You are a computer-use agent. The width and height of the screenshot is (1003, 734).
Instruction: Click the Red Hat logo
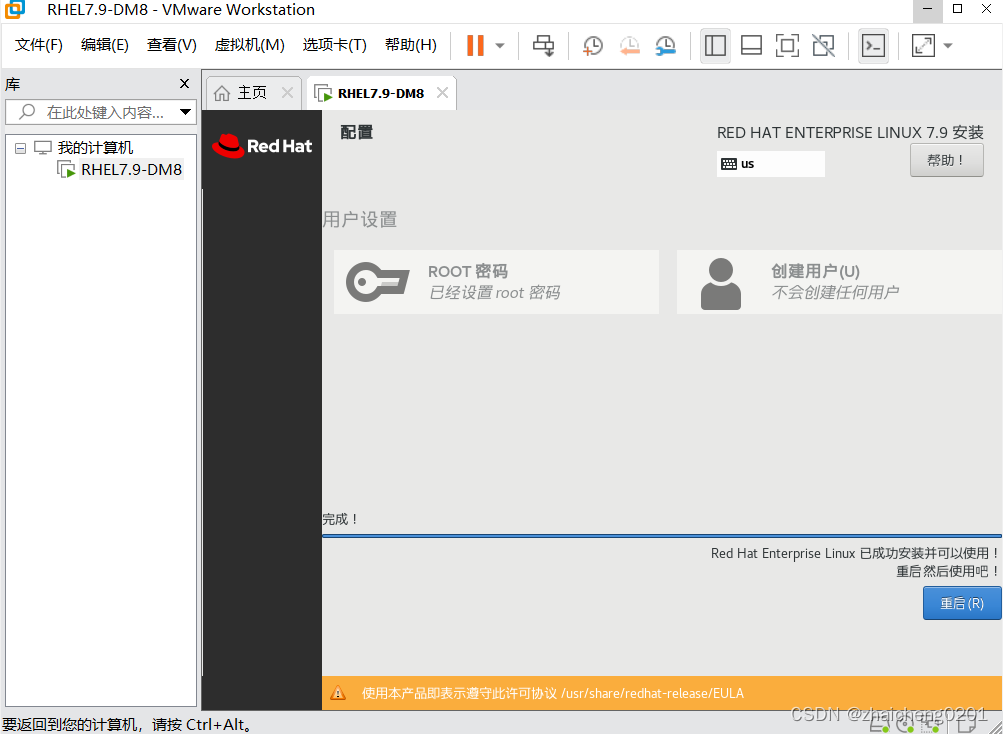262,146
